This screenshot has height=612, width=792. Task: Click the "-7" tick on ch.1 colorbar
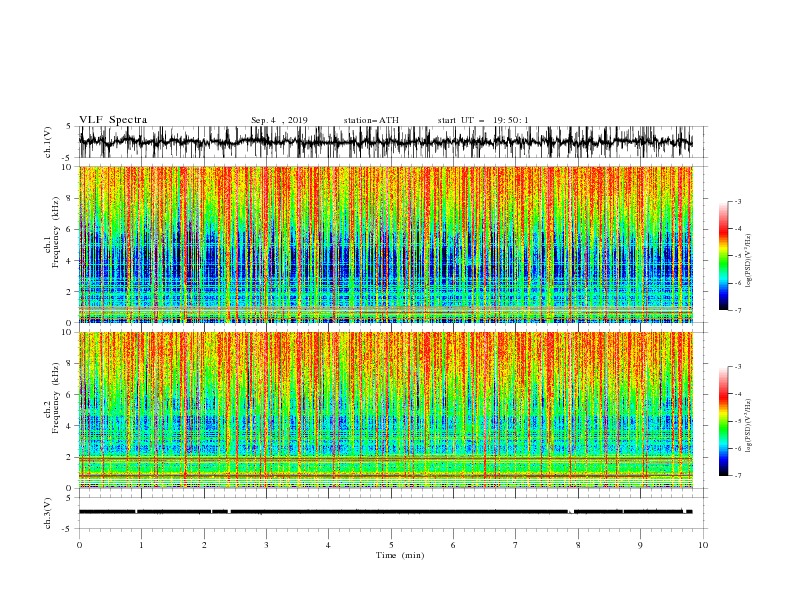tap(738, 310)
